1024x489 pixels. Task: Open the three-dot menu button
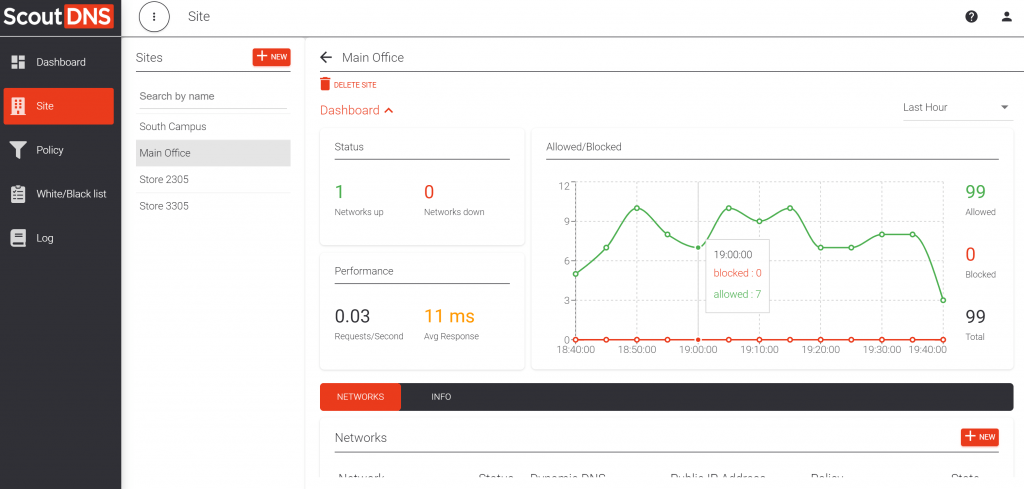click(x=154, y=17)
